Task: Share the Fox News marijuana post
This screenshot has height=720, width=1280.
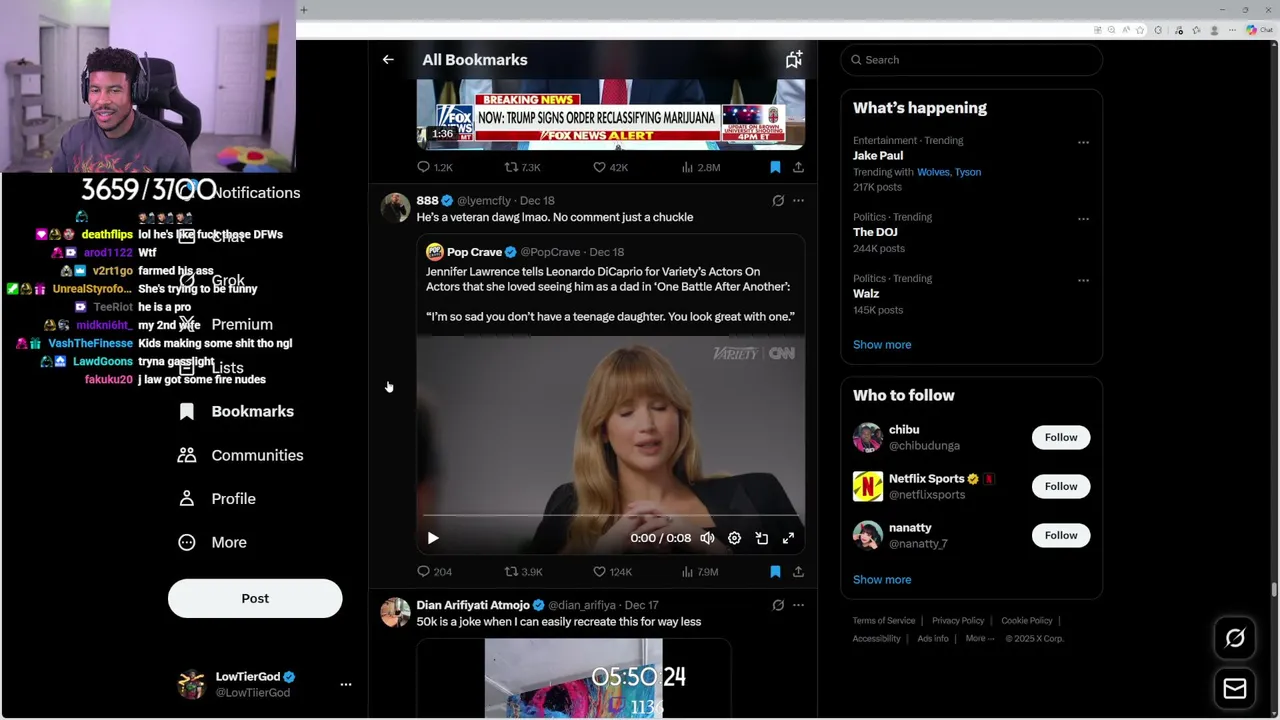Action: (x=798, y=167)
